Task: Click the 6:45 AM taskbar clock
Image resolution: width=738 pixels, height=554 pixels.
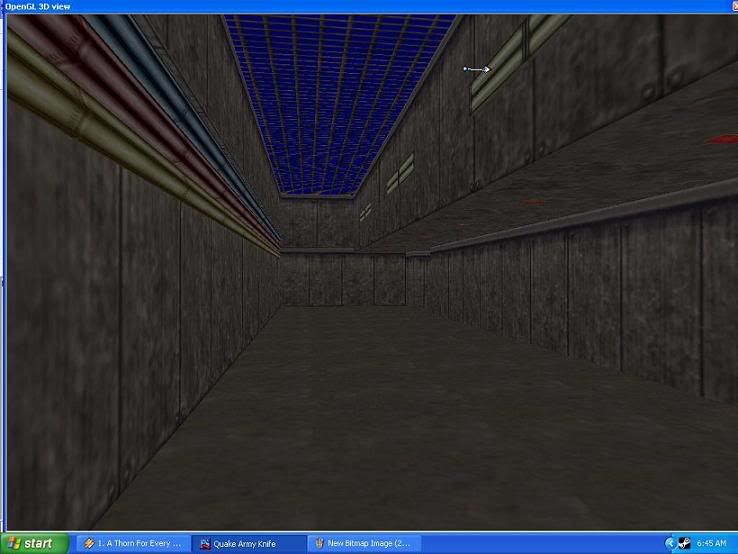Action: 712,543
